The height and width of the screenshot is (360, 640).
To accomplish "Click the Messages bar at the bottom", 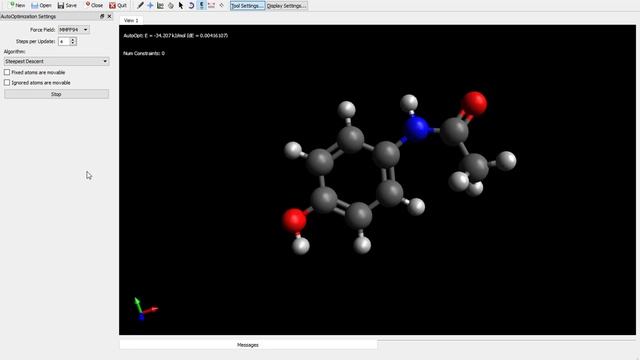I will tap(248, 345).
